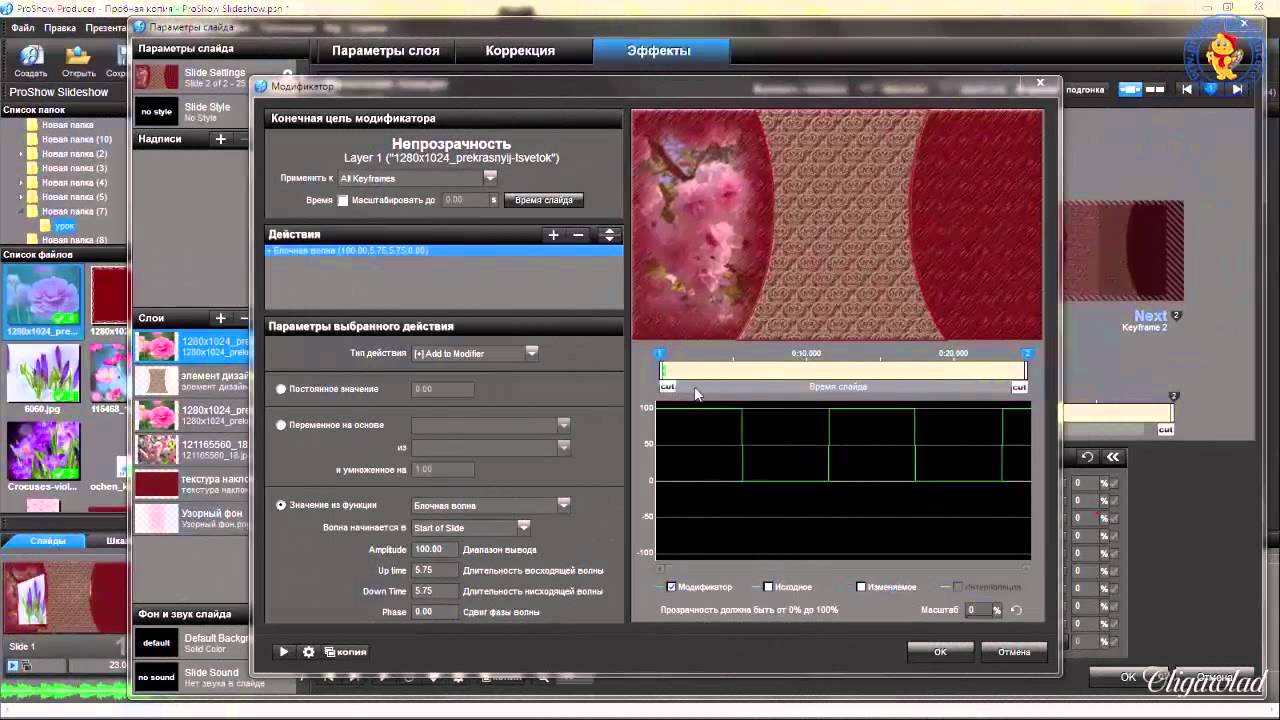Click the Создать toolbar icon
Viewport: 1280px width, 720px height.
click(31, 61)
